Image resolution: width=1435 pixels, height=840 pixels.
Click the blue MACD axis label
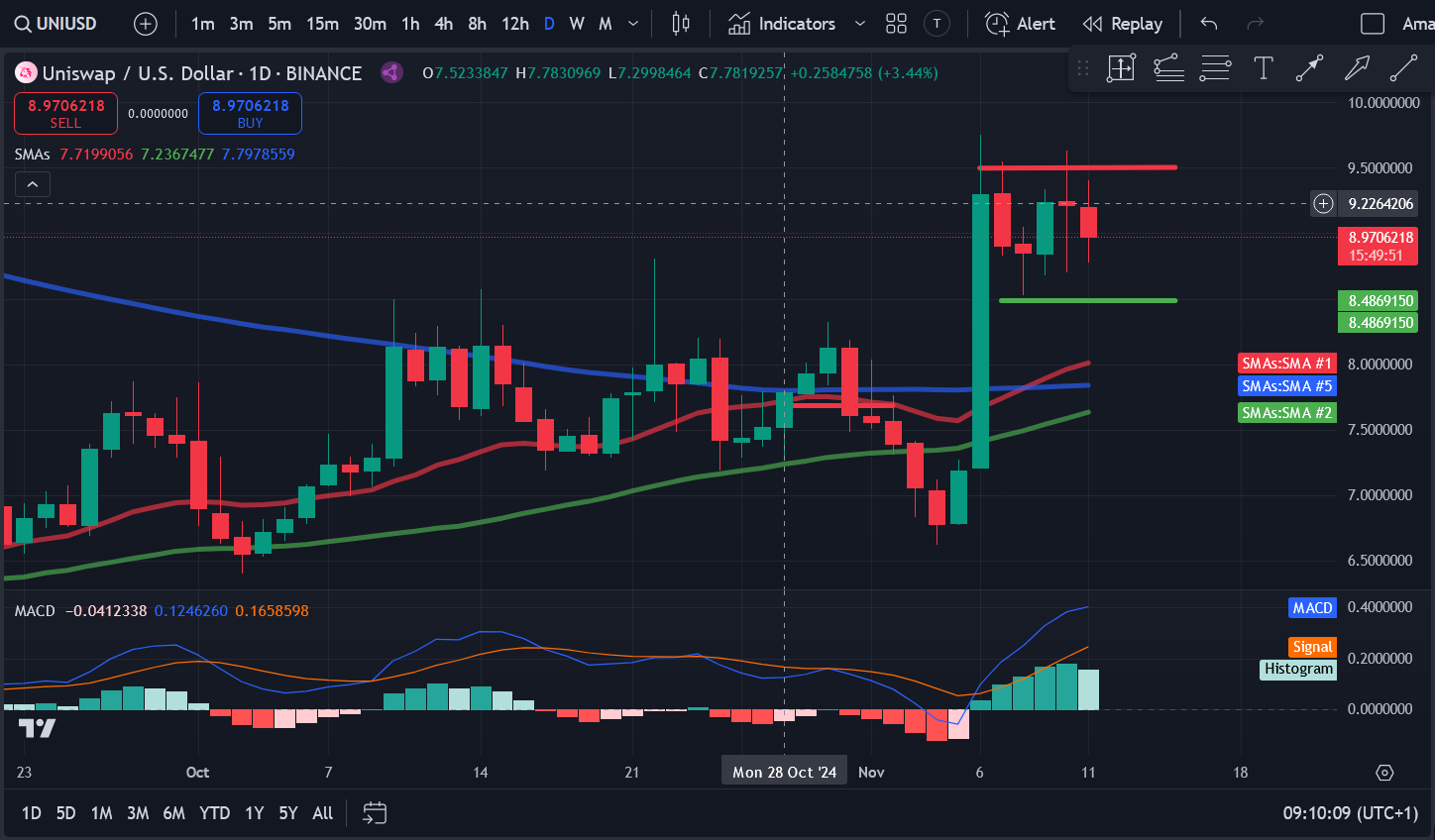click(1312, 608)
